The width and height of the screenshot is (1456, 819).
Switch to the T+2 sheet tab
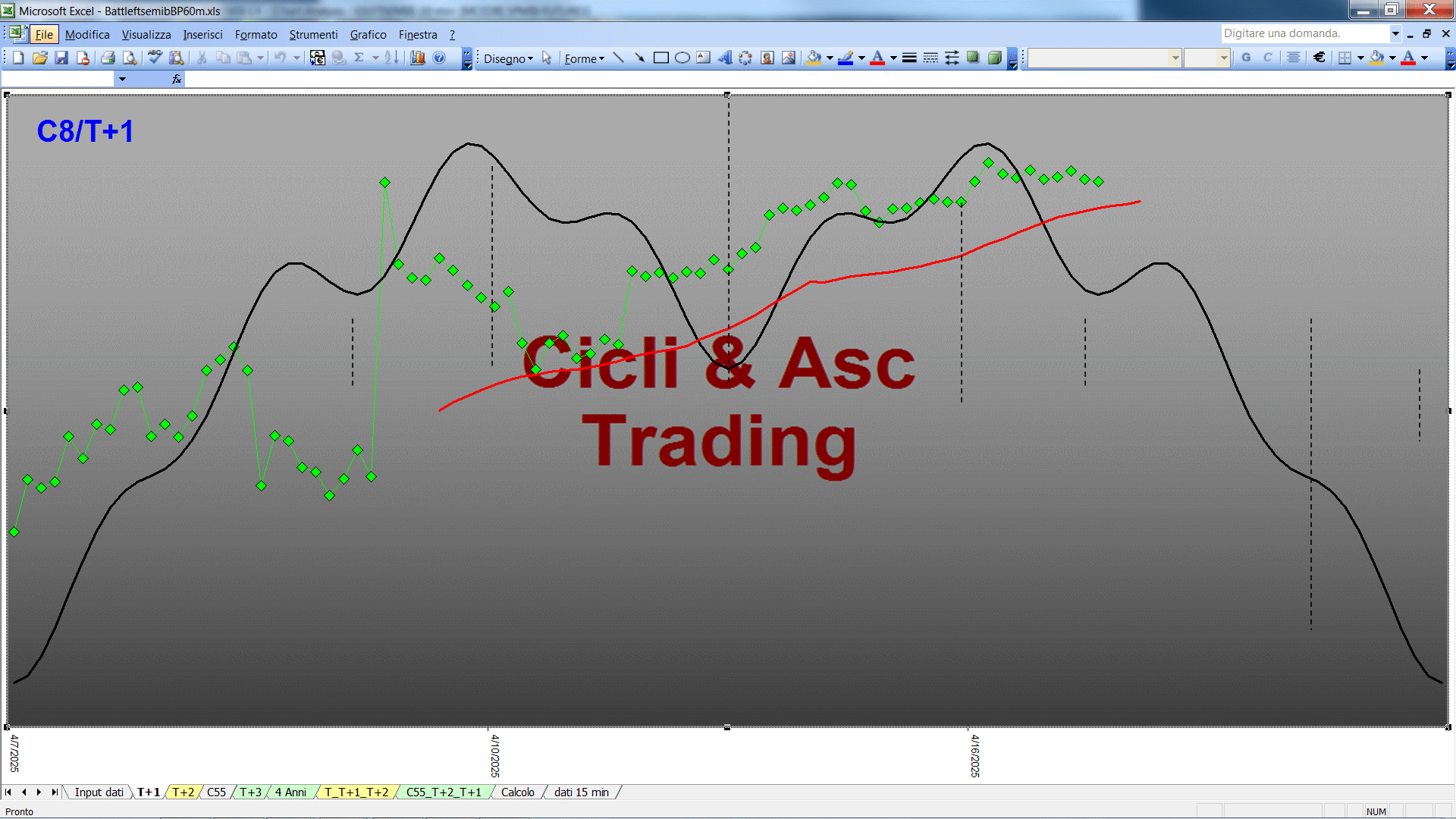click(x=183, y=792)
